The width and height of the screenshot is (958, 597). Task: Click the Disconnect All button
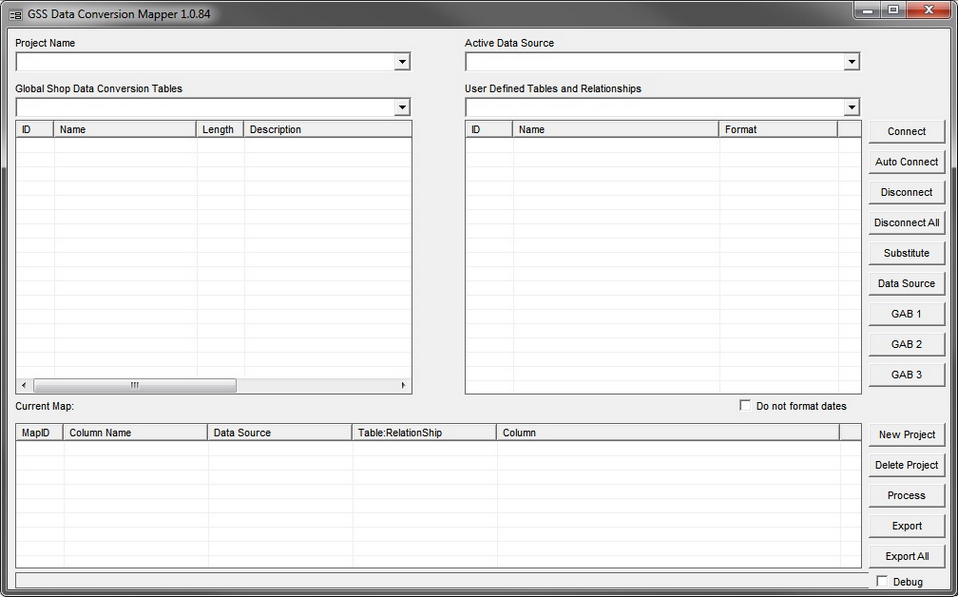907,223
